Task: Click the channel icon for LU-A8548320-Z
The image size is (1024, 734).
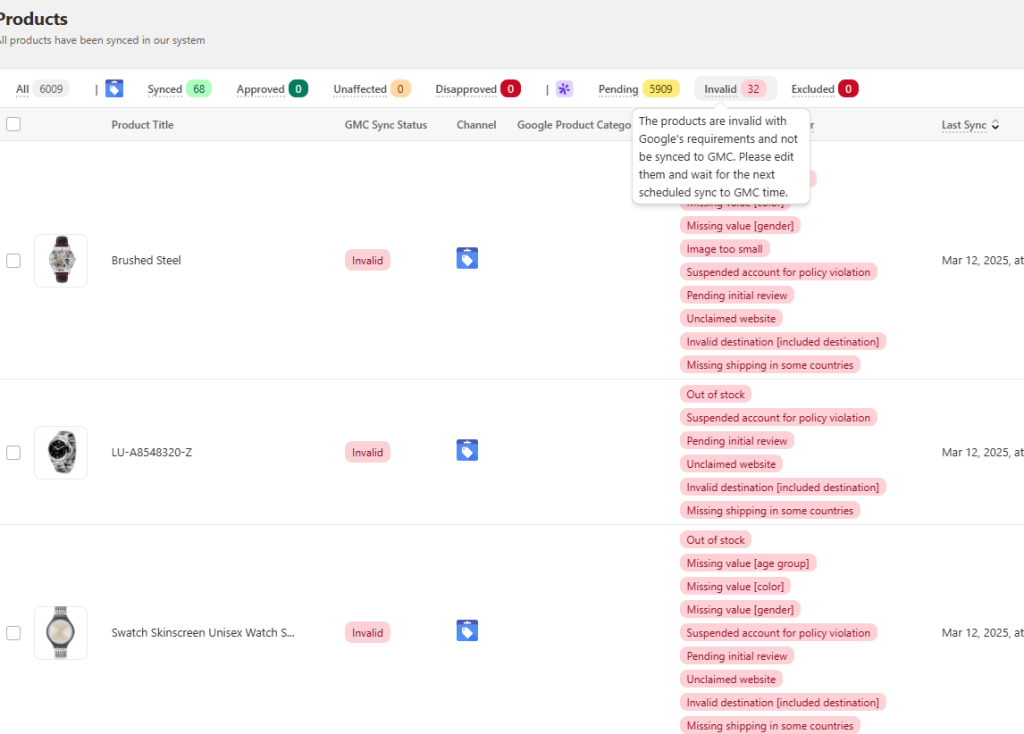Action: pos(467,451)
